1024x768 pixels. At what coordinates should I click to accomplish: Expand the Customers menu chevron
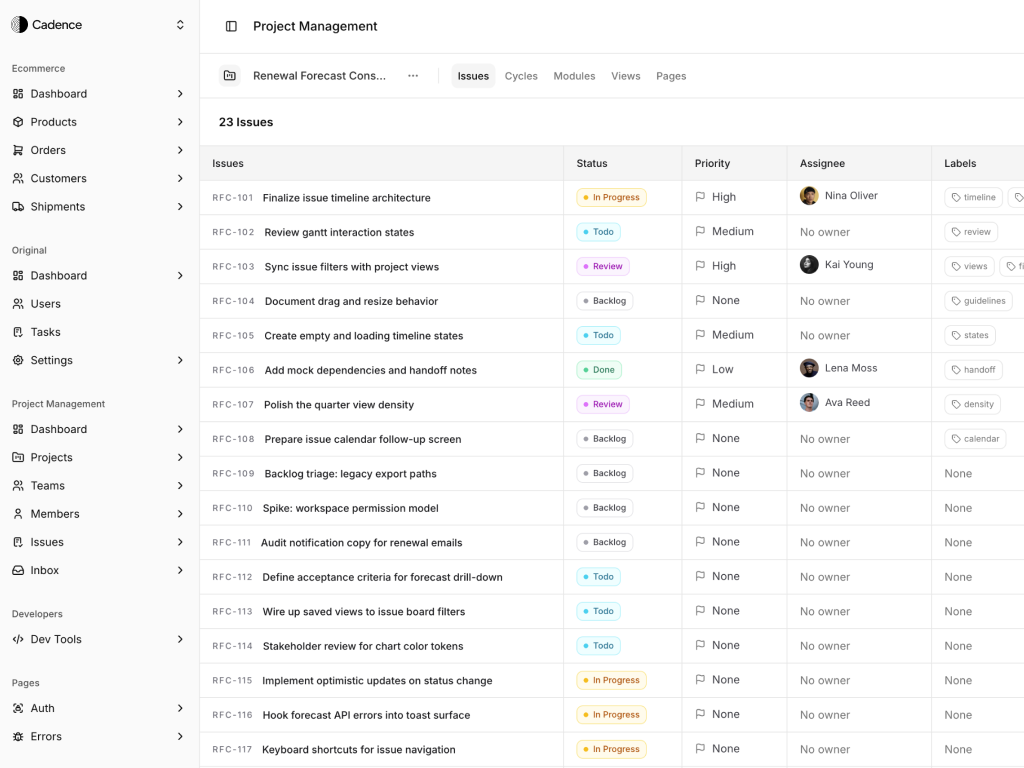[180, 178]
